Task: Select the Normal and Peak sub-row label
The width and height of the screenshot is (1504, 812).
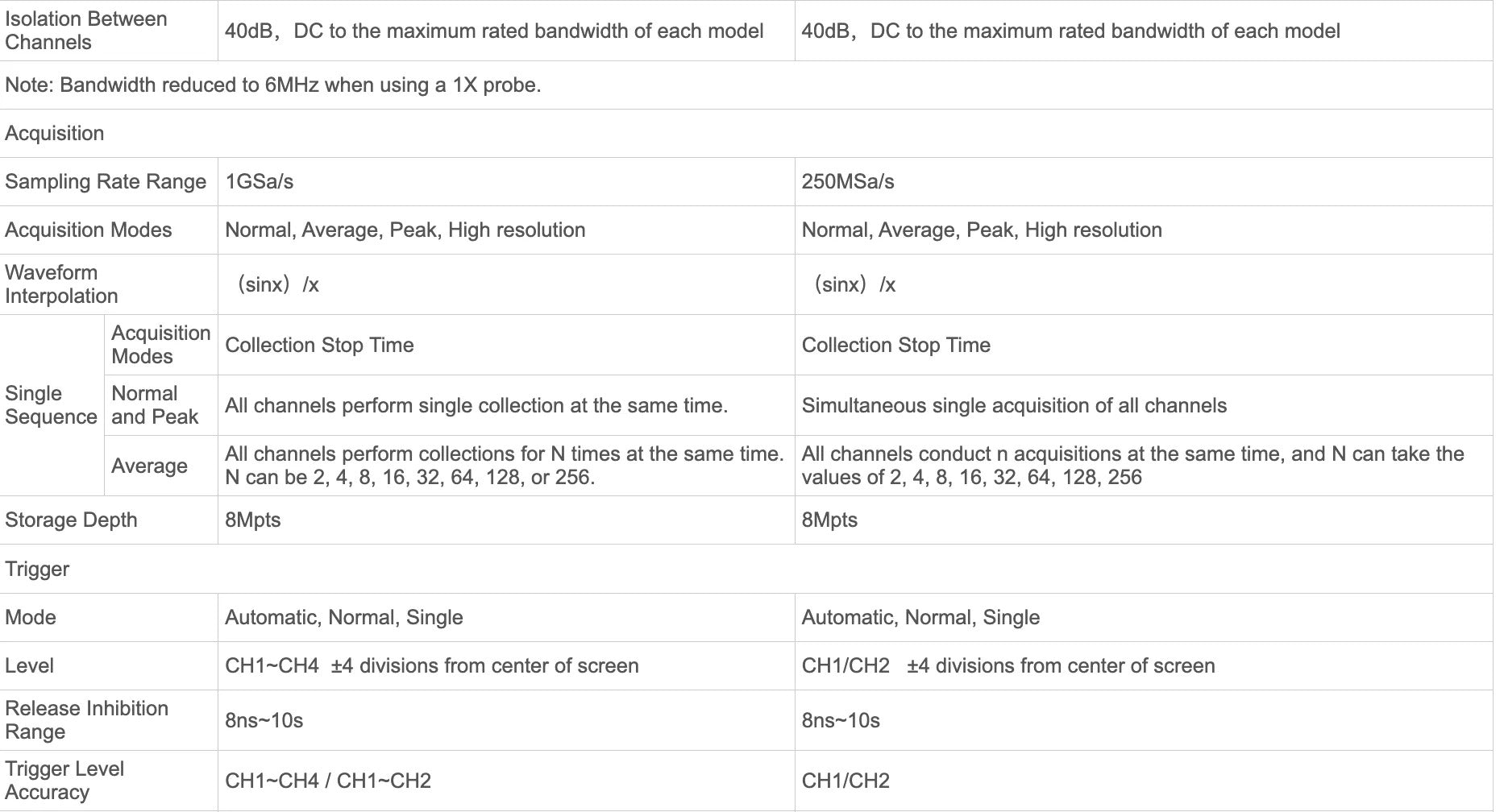Action: [155, 405]
